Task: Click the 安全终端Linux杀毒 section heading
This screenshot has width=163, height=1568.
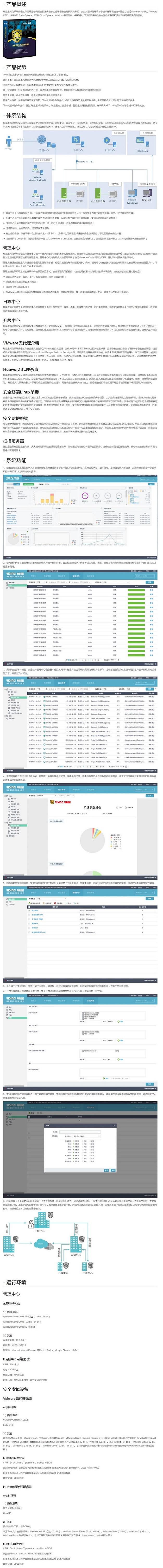Action: [21, 392]
